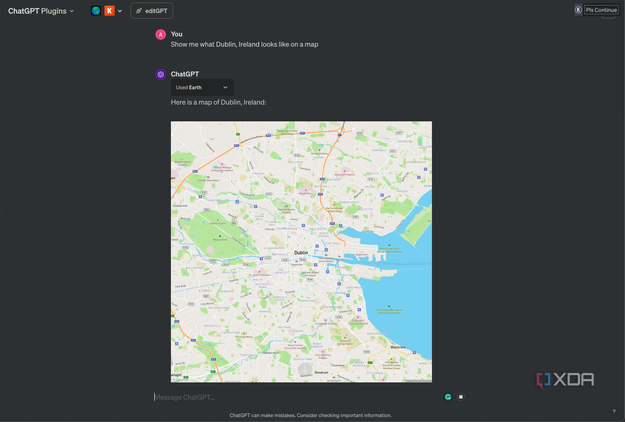Screen dimensions: 625x422
Task: Open the ChatGPT Plugins model dropdown
Action: tap(41, 11)
